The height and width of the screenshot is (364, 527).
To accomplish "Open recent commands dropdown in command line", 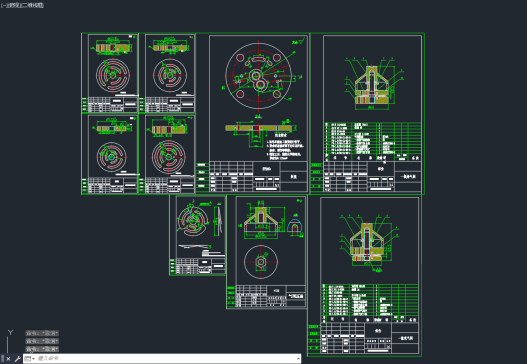I will [x=30, y=359].
